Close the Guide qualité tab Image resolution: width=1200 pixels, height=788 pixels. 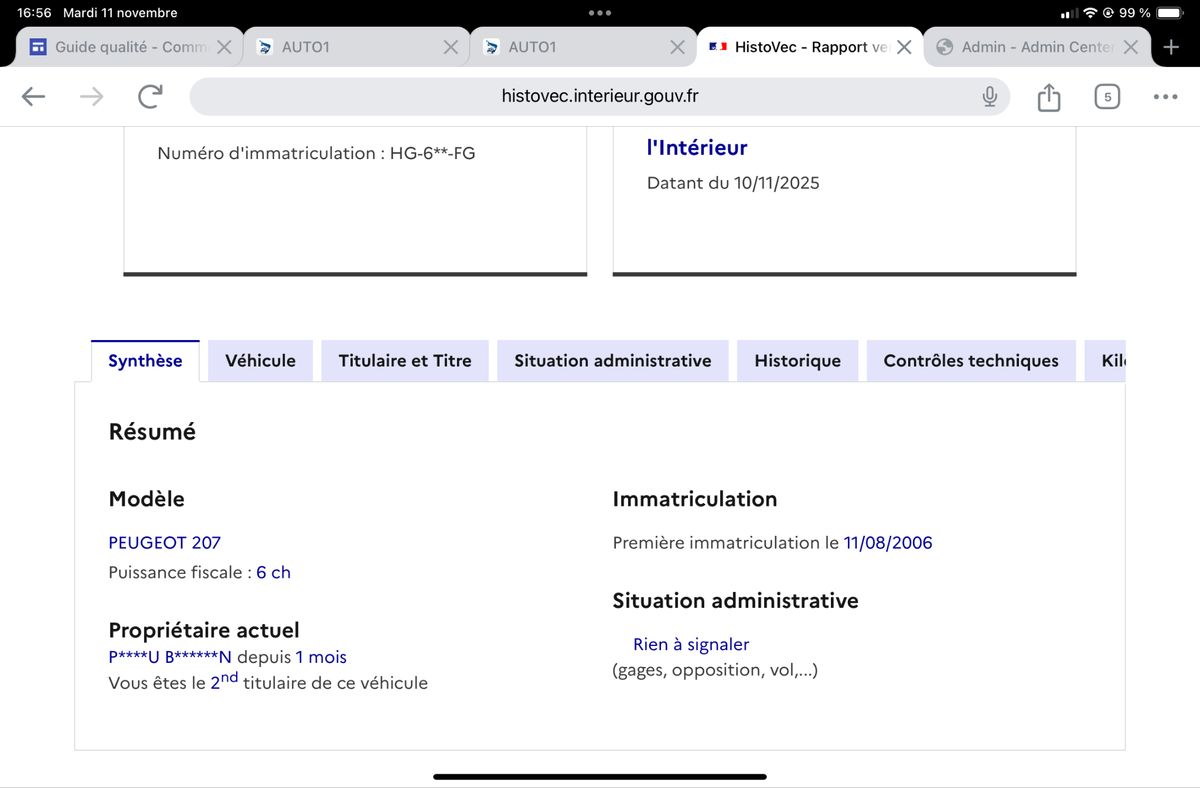click(224, 47)
